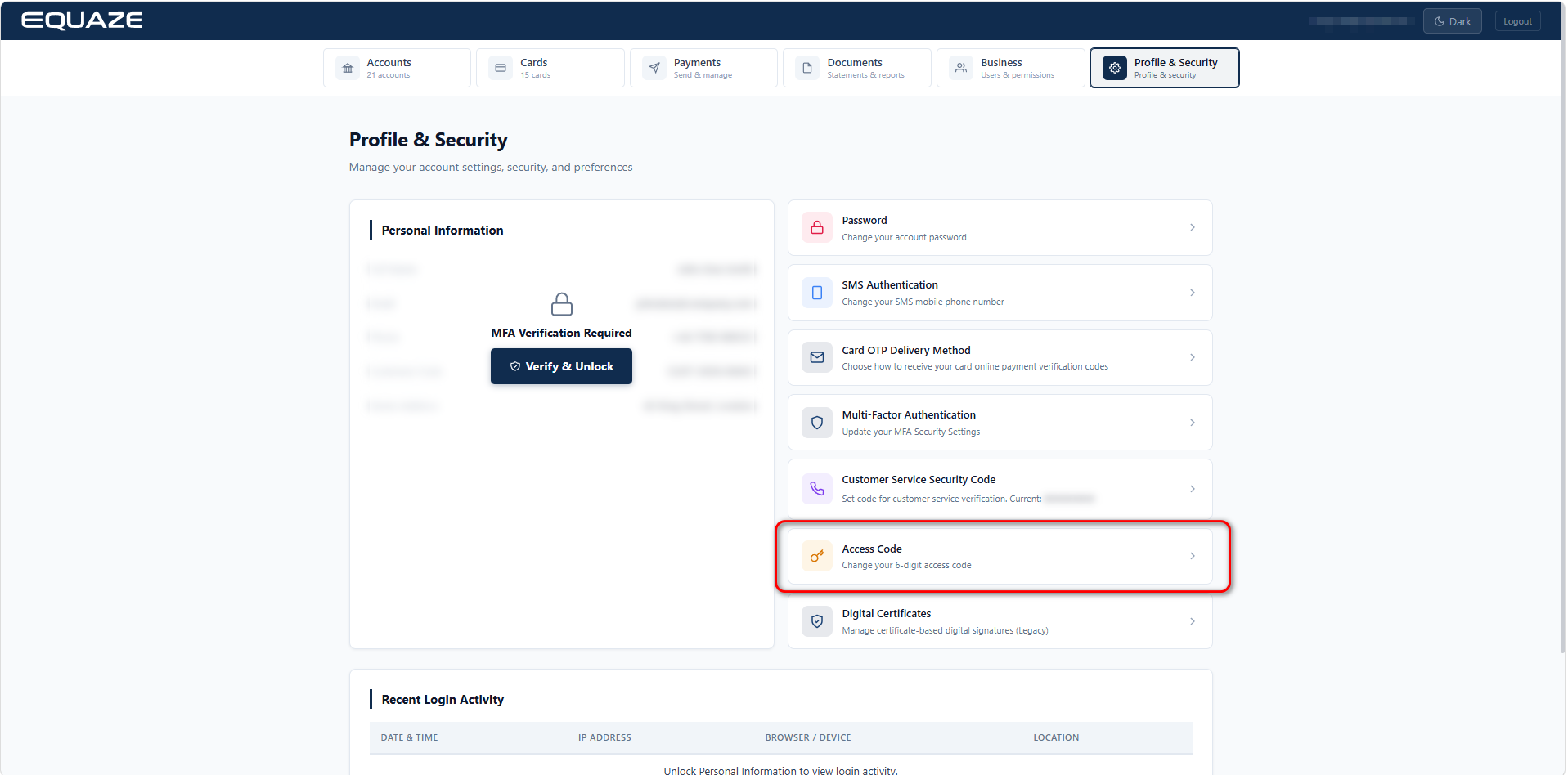The image size is (1568, 775).
Task: Open SMS Authentication settings
Action: click(x=1000, y=293)
